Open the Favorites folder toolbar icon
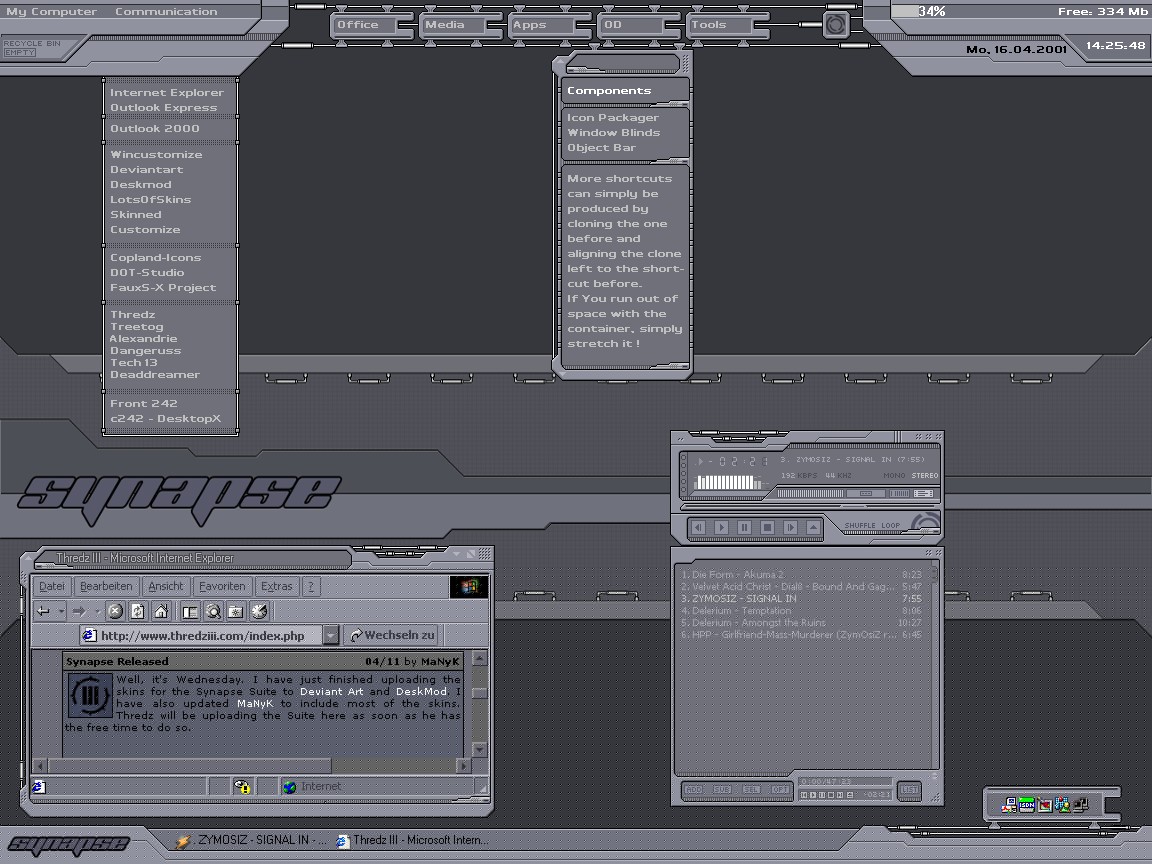Viewport: 1152px width, 864px height. click(236, 611)
